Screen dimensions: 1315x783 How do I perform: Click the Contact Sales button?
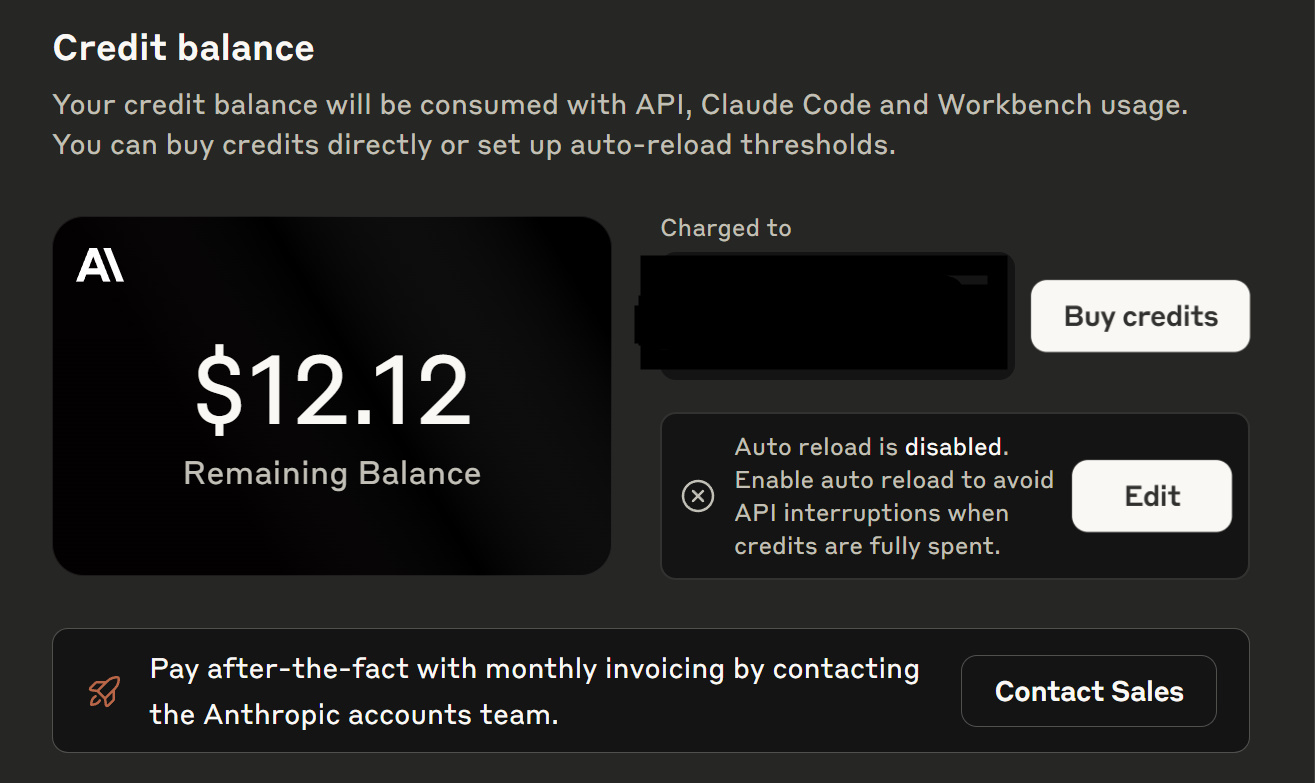tap(1088, 691)
